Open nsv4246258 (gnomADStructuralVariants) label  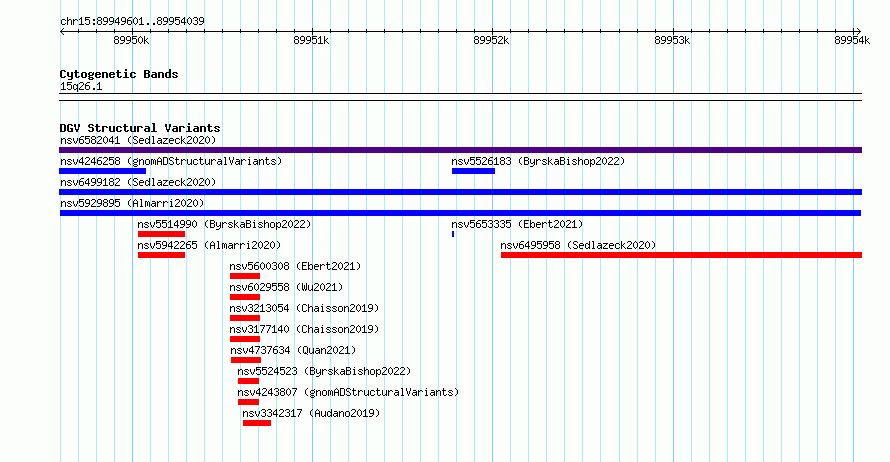pos(171,161)
